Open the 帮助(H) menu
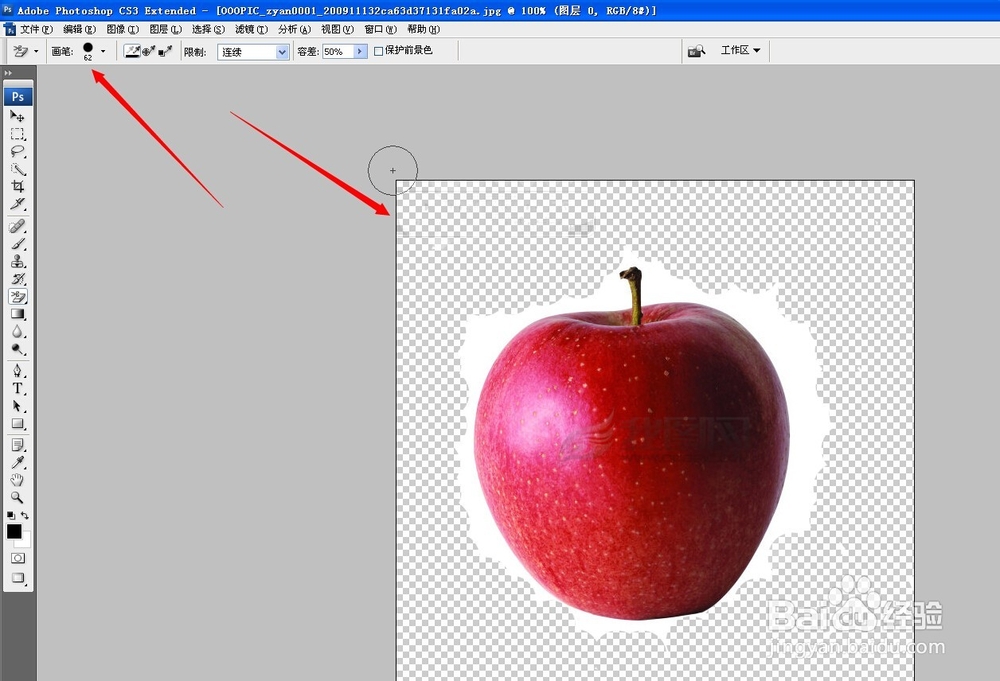The image size is (1000, 681). pyautogui.click(x=423, y=29)
